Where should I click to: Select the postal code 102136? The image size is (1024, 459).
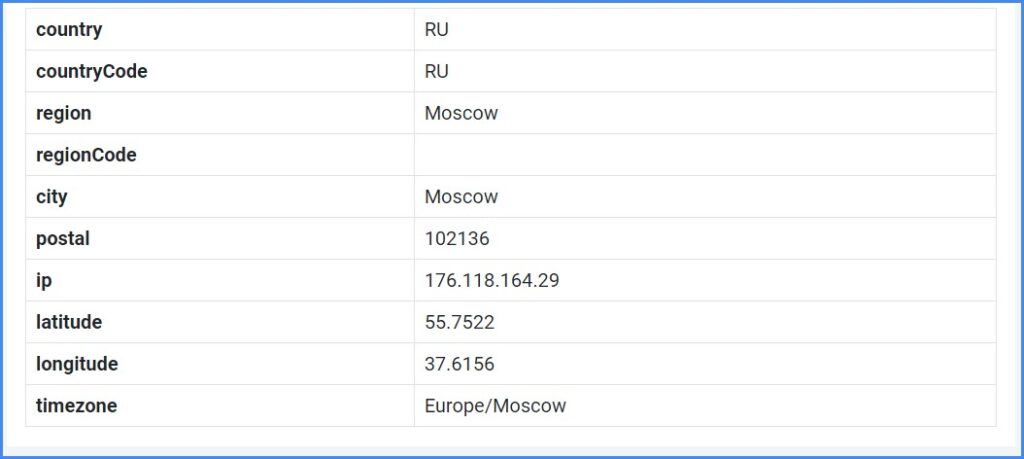point(456,239)
